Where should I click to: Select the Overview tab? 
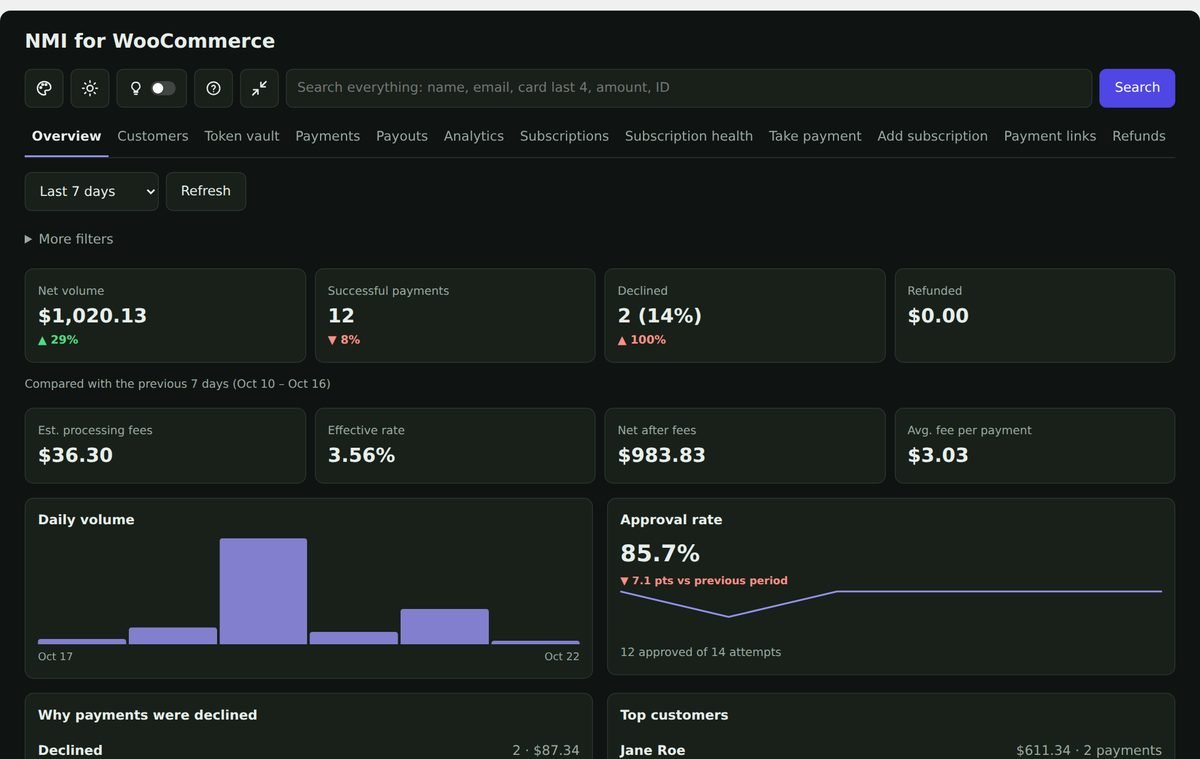66,136
